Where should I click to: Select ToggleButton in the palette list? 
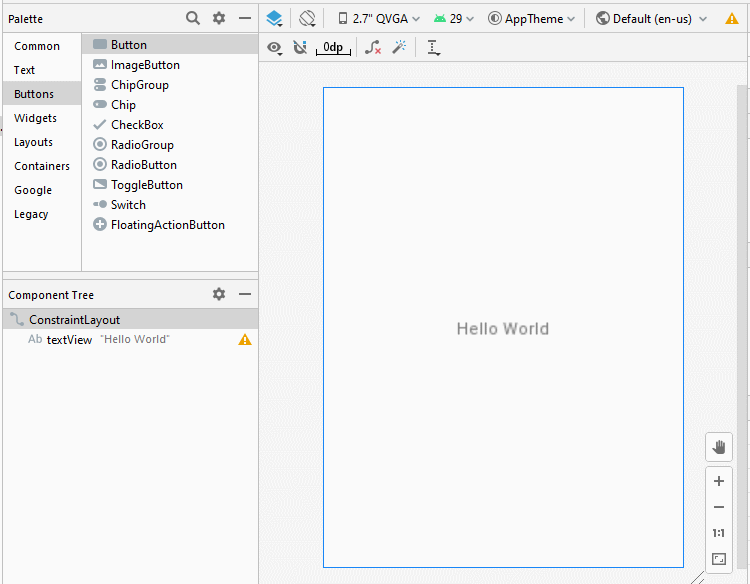tap(170, 185)
